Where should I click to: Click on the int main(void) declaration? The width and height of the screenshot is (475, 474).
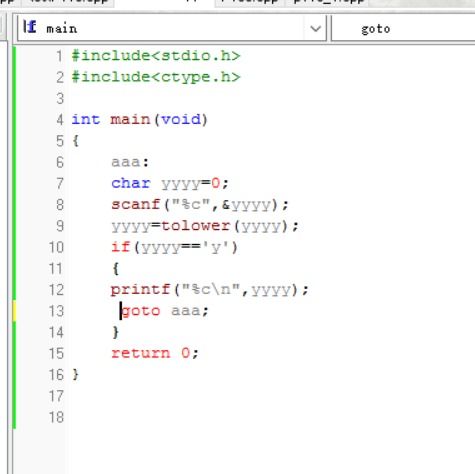tap(140, 119)
